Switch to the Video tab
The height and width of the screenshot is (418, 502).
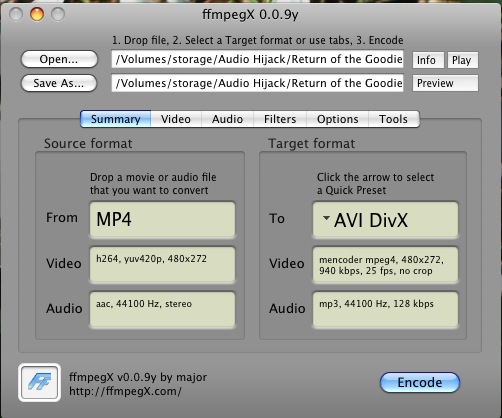tap(176, 119)
